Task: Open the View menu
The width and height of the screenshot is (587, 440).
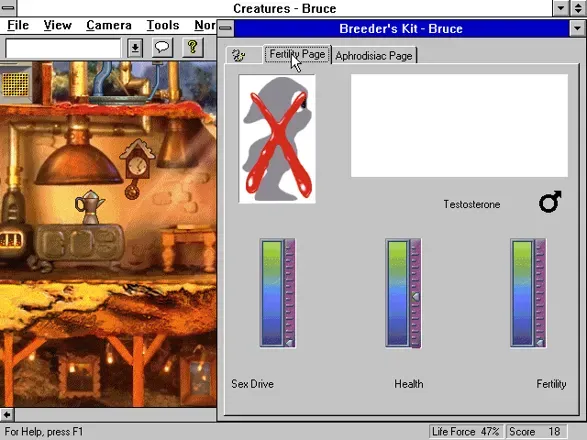Action: point(57,25)
